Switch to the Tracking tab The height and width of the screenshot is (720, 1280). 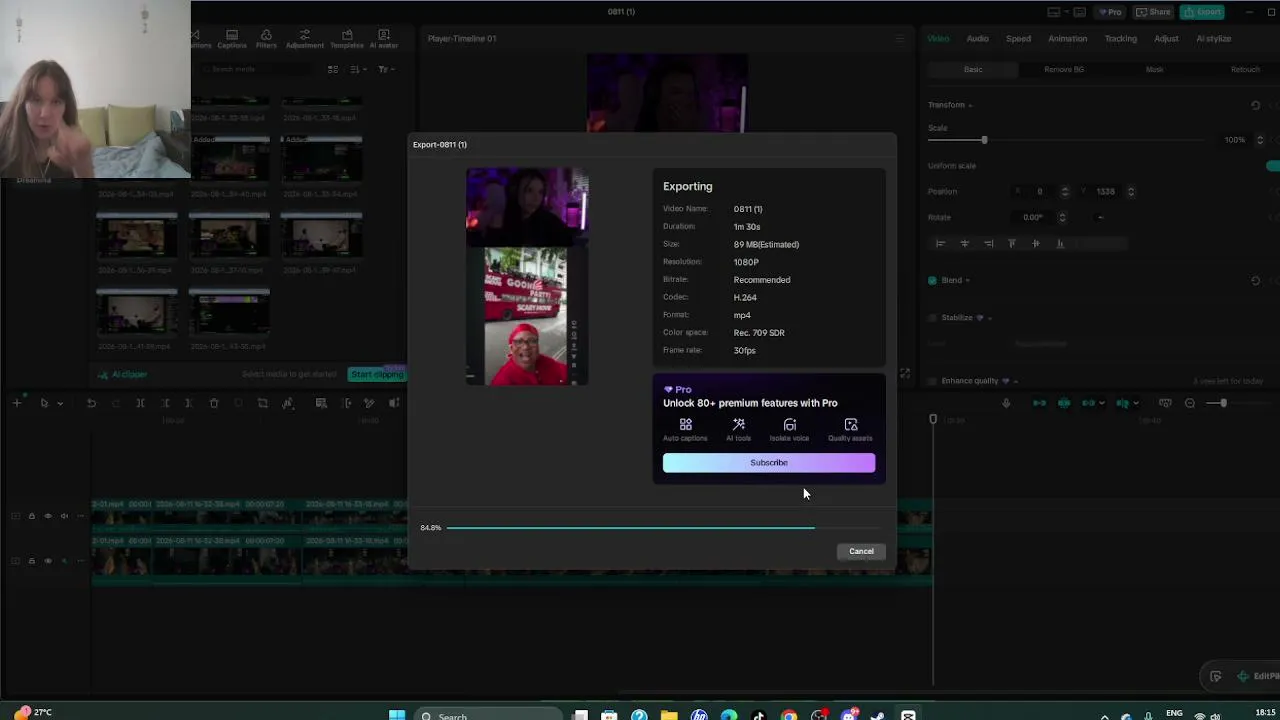pyautogui.click(x=1120, y=39)
